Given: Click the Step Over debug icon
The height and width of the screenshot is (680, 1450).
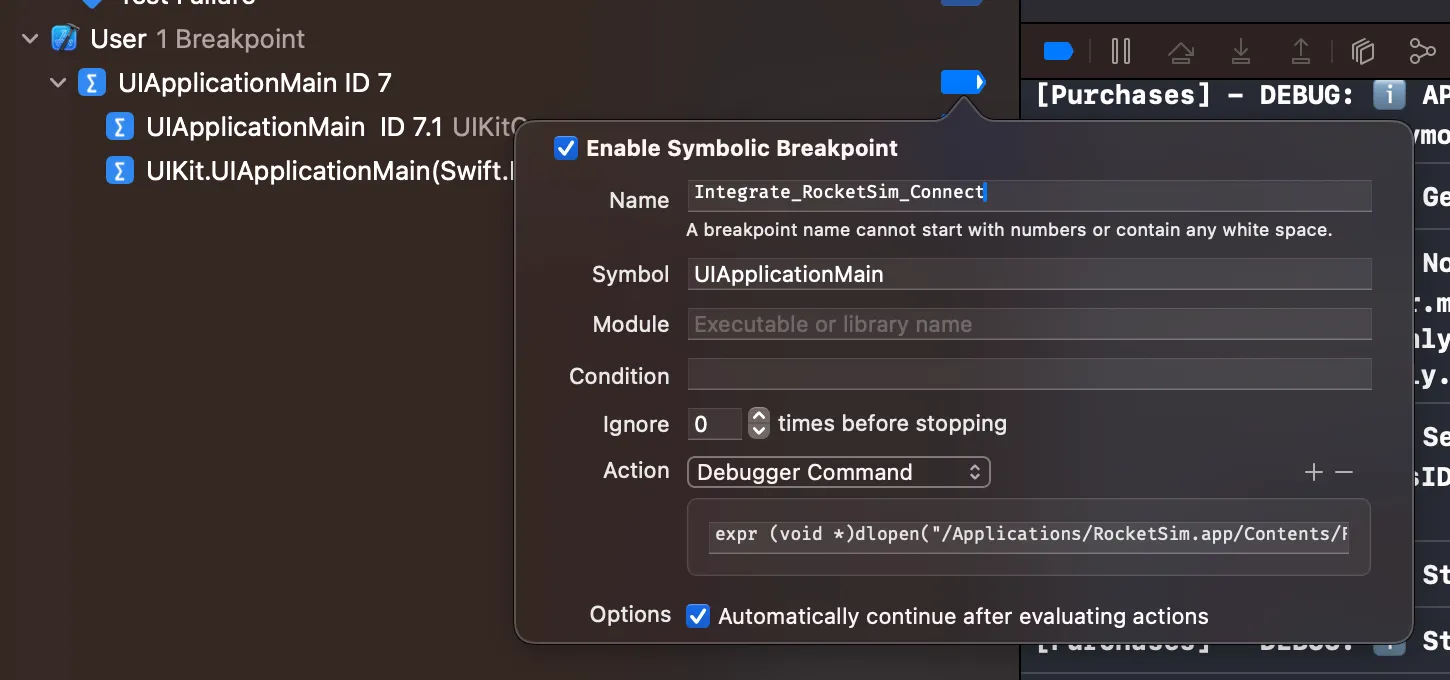Looking at the screenshot, I should [x=1180, y=51].
